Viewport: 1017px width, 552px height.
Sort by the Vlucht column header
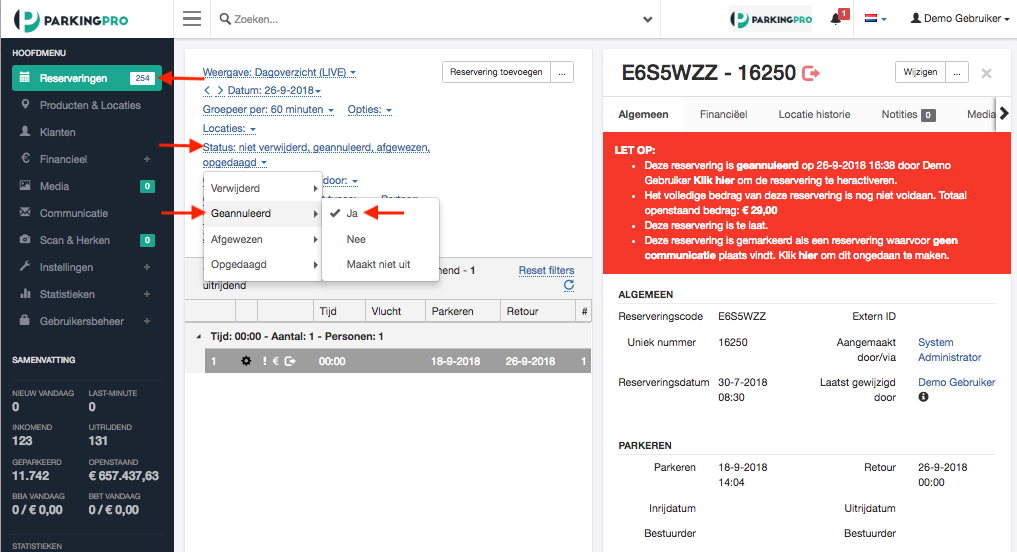[x=395, y=311]
